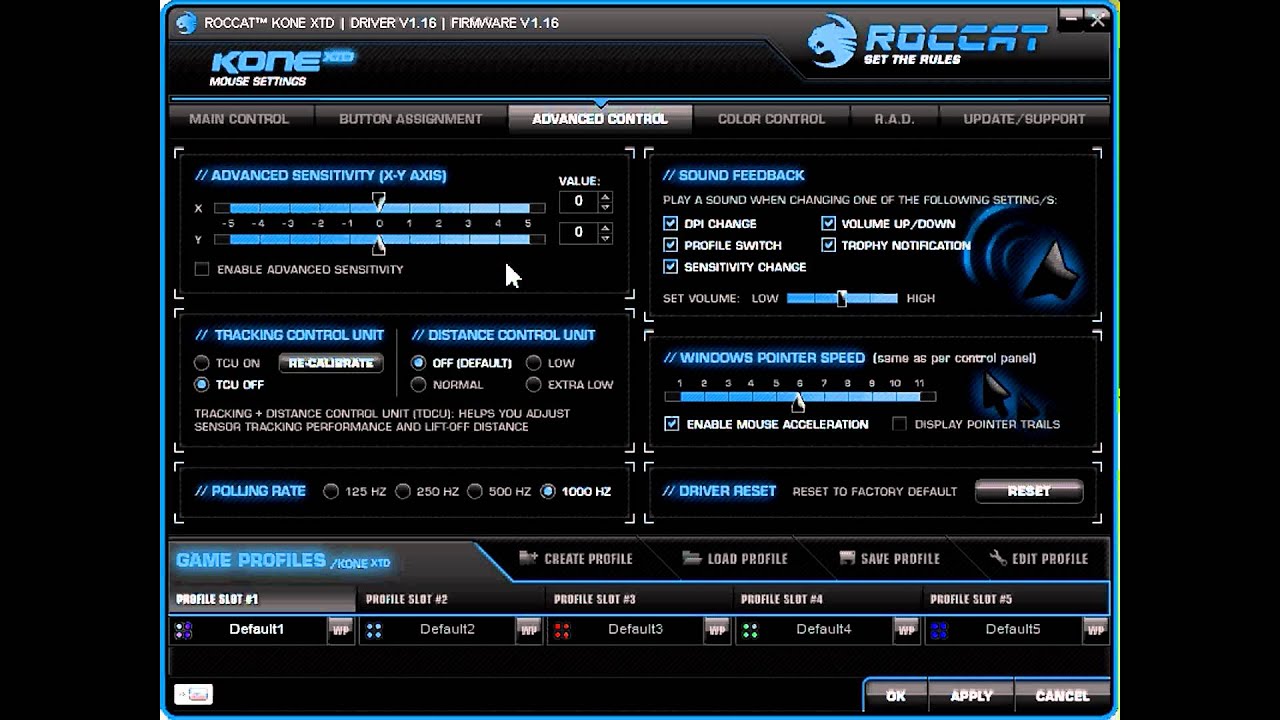This screenshot has width=1280, height=720.
Task: Select Low distance control option
Action: (534, 363)
